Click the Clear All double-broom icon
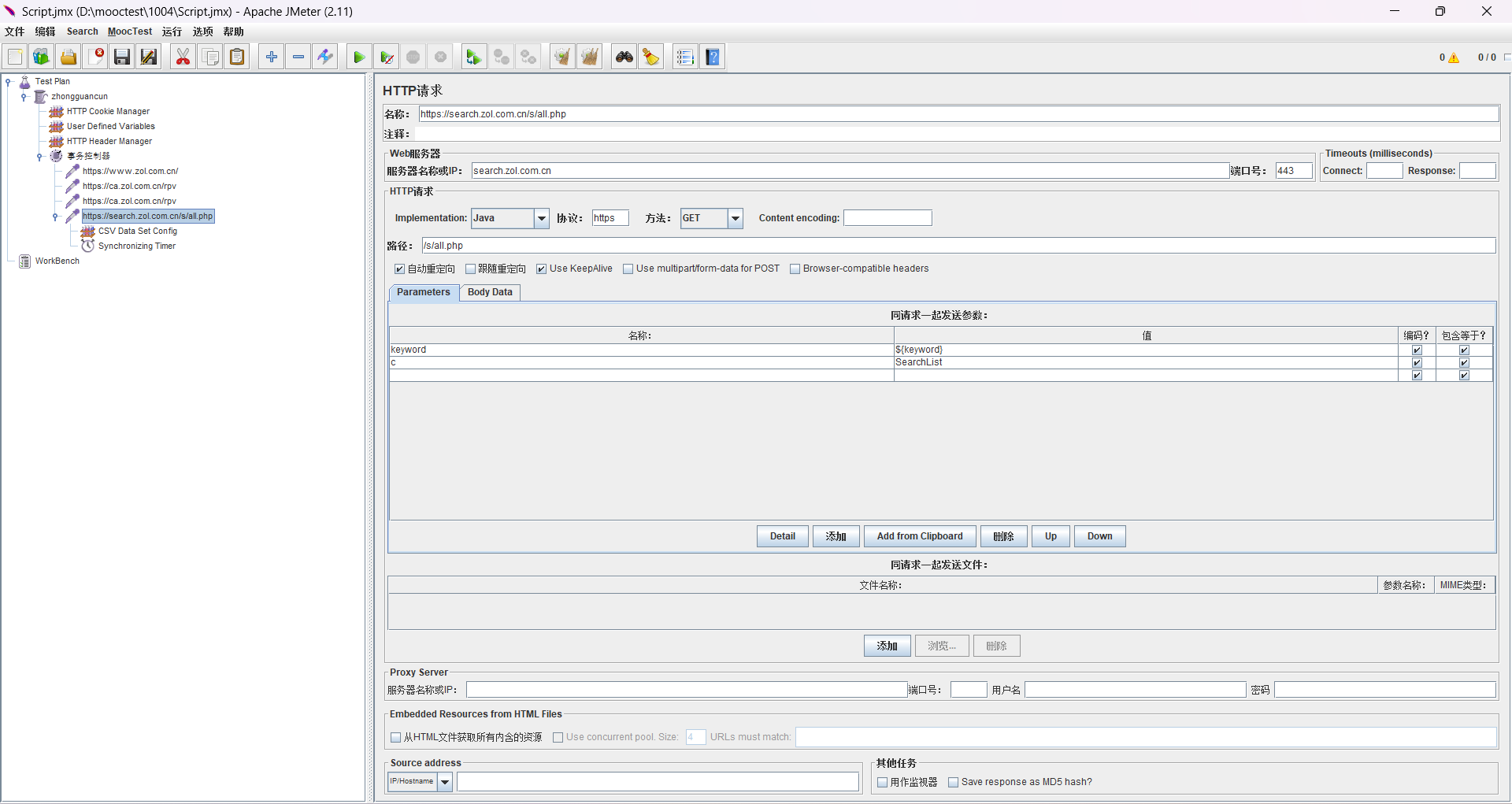The width and height of the screenshot is (1512, 804). click(x=589, y=57)
